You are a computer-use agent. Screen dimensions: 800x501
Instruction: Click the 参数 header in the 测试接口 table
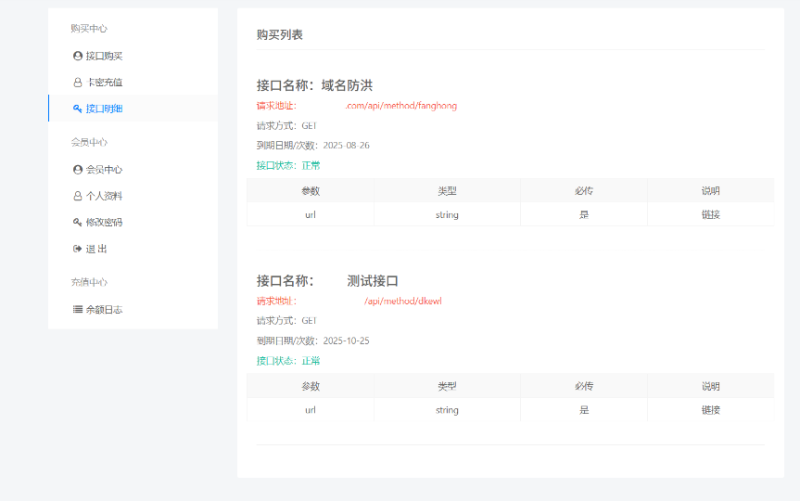coord(310,386)
